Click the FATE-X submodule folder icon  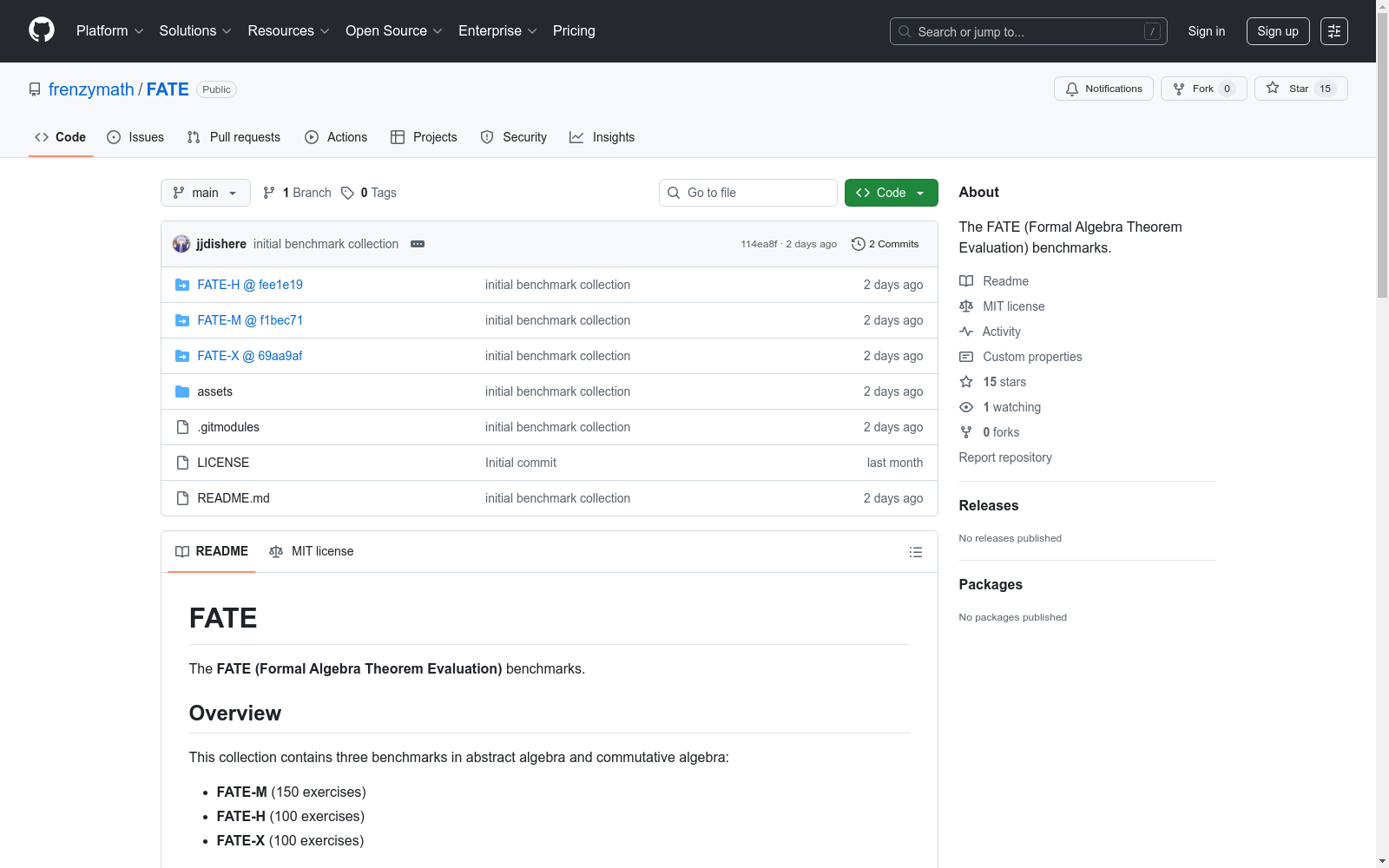182,356
